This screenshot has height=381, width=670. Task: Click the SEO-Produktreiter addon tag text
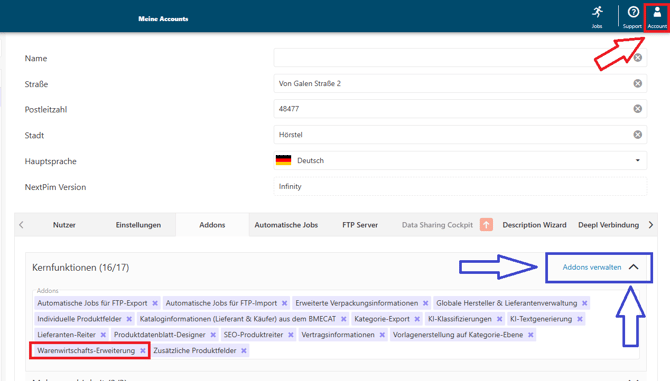253,335
